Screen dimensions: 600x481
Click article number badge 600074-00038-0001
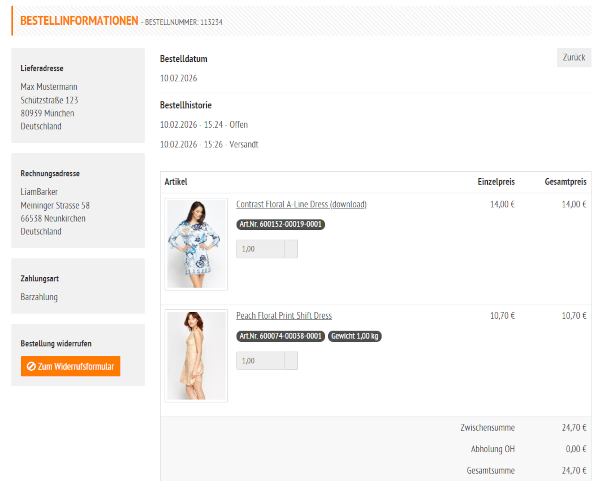point(280,337)
